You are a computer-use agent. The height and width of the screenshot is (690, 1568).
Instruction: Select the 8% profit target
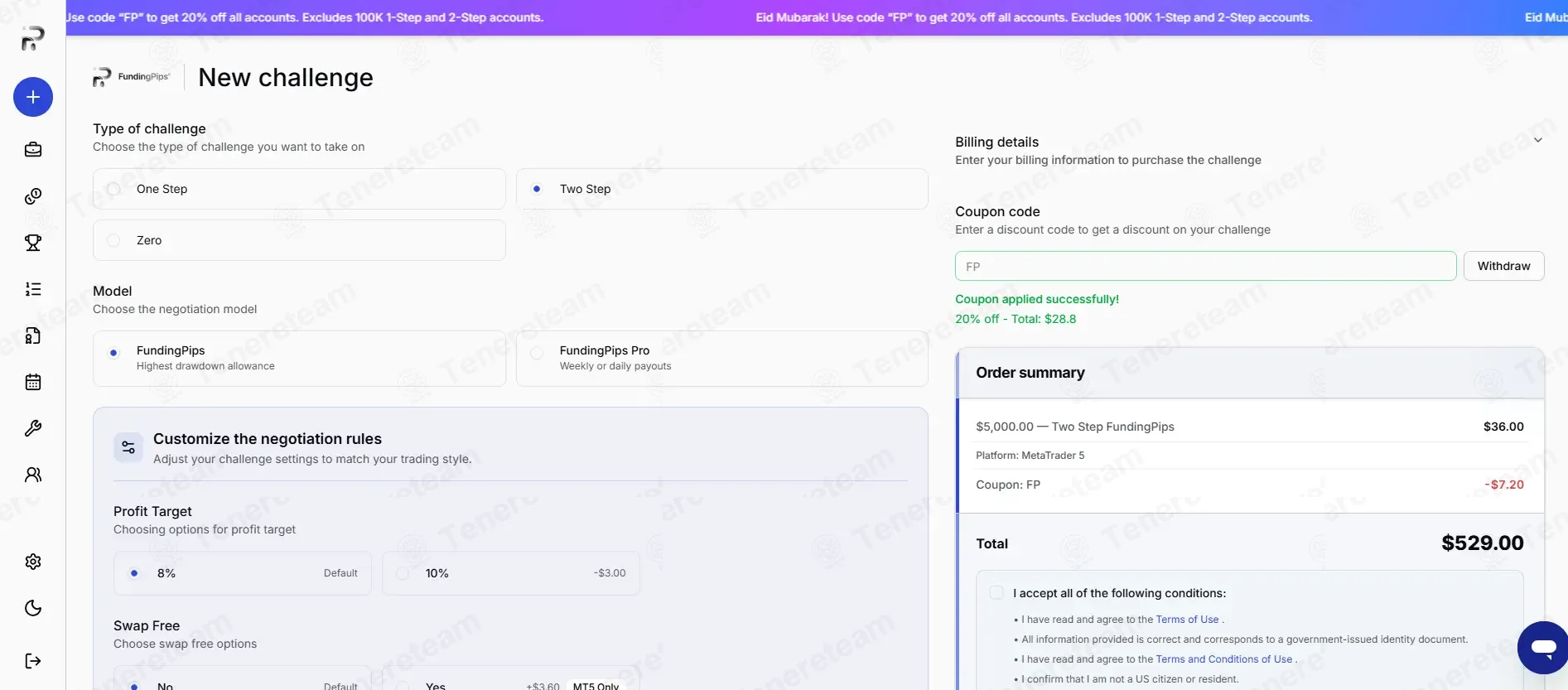[x=243, y=573]
